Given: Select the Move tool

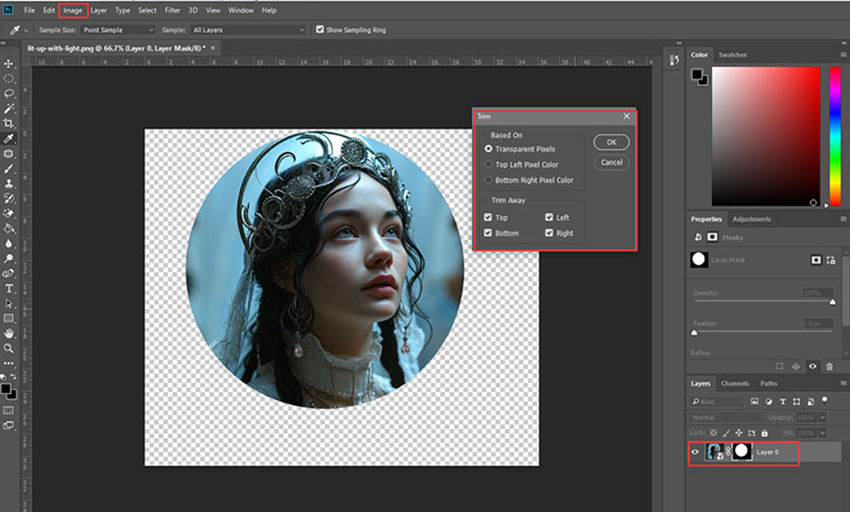Looking at the screenshot, I should tap(9, 63).
